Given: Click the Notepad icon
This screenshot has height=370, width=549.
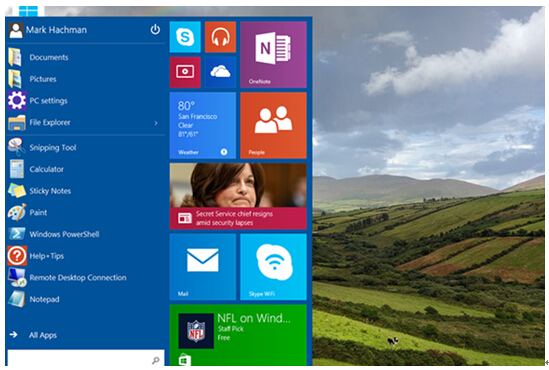Looking at the screenshot, I should coord(17,299).
